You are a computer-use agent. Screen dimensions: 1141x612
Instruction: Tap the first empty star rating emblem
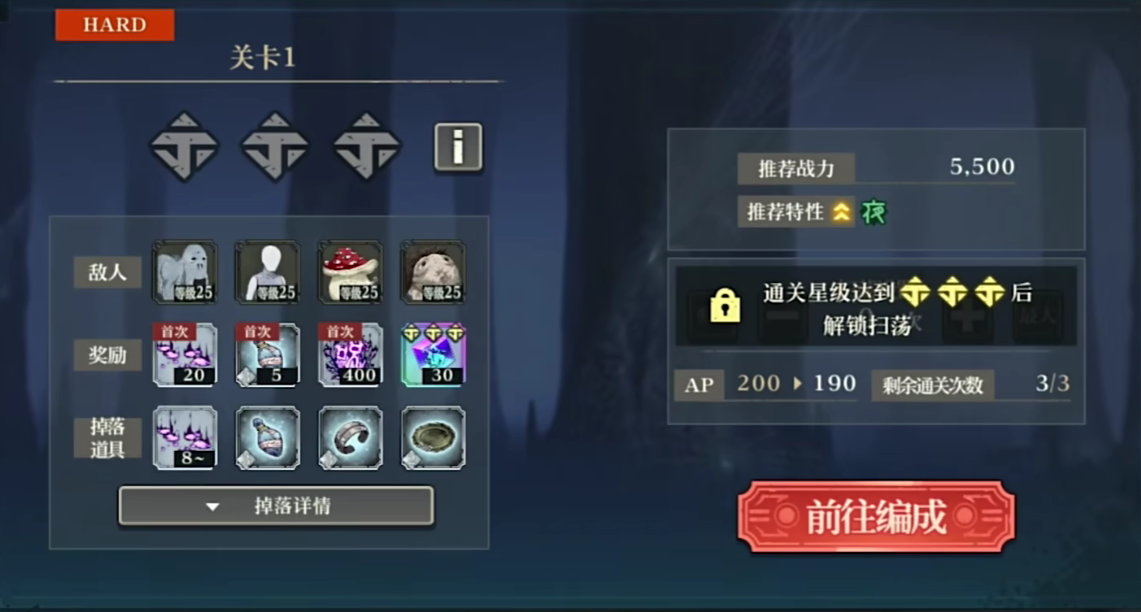(184, 146)
